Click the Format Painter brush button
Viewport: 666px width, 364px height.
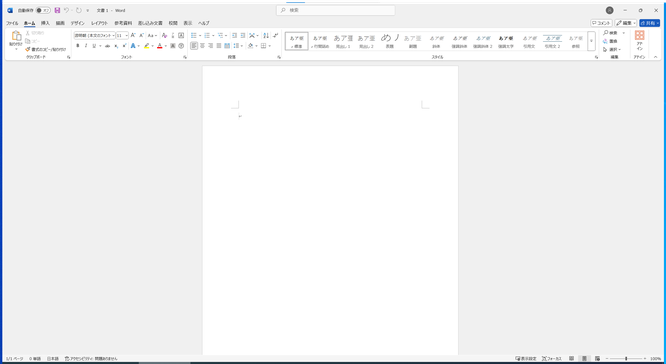[45, 49]
